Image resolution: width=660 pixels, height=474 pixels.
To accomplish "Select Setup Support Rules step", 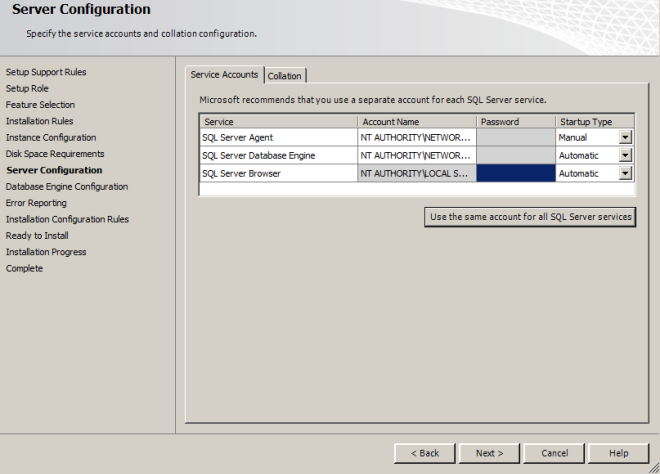I will 46,72.
